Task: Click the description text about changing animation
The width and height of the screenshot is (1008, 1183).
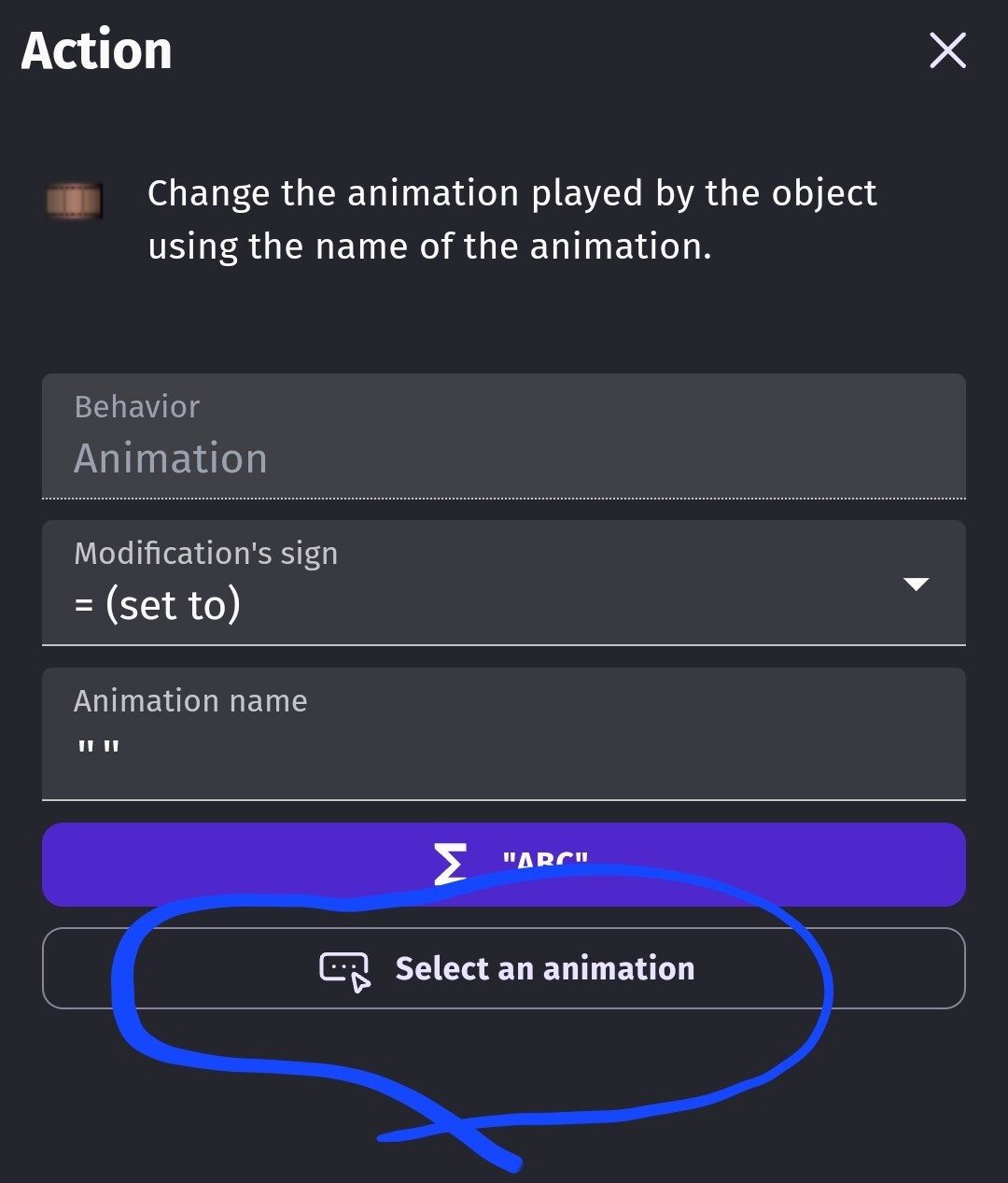Action: point(512,219)
